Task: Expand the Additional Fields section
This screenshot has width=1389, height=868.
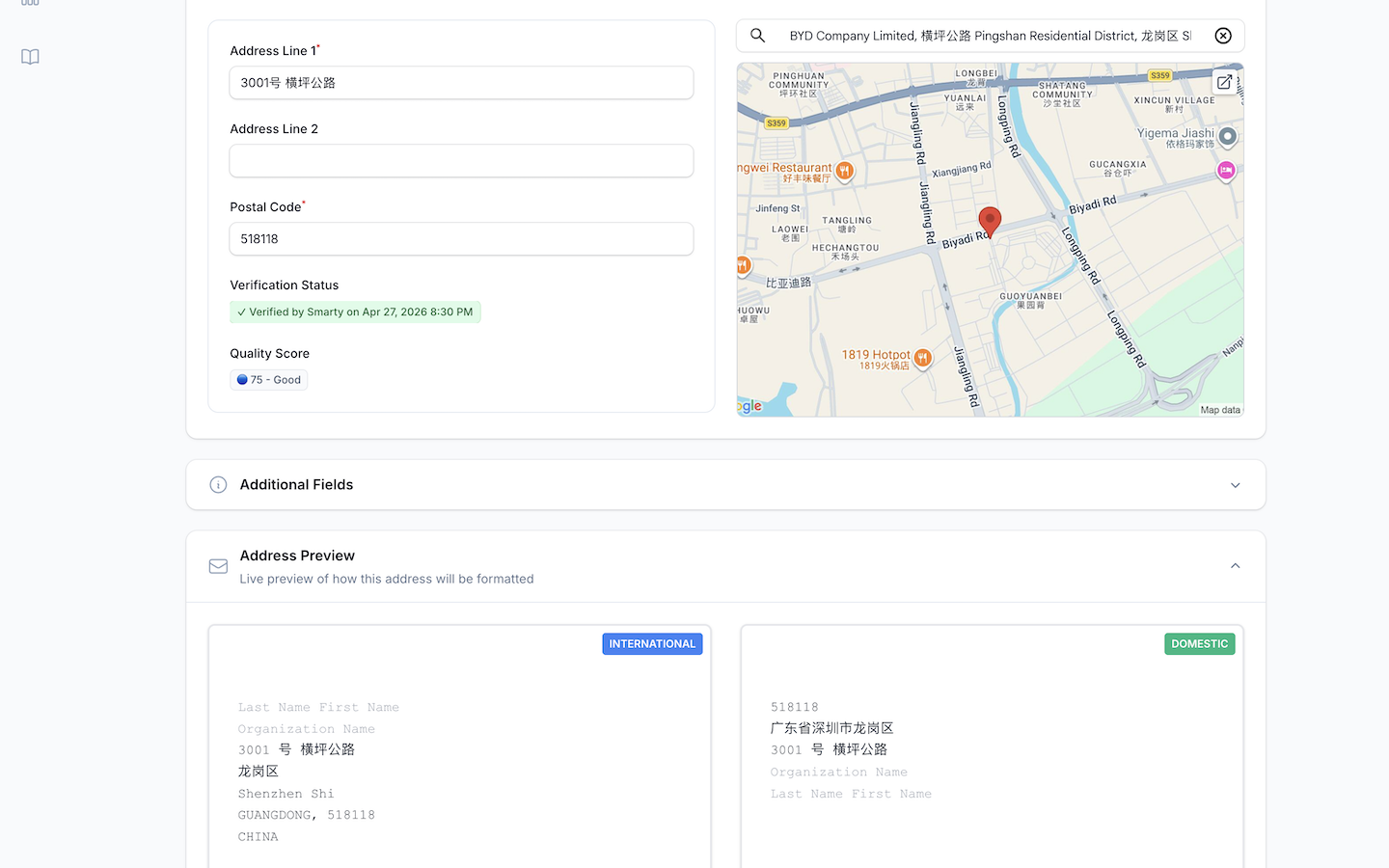Action: [x=1235, y=485]
